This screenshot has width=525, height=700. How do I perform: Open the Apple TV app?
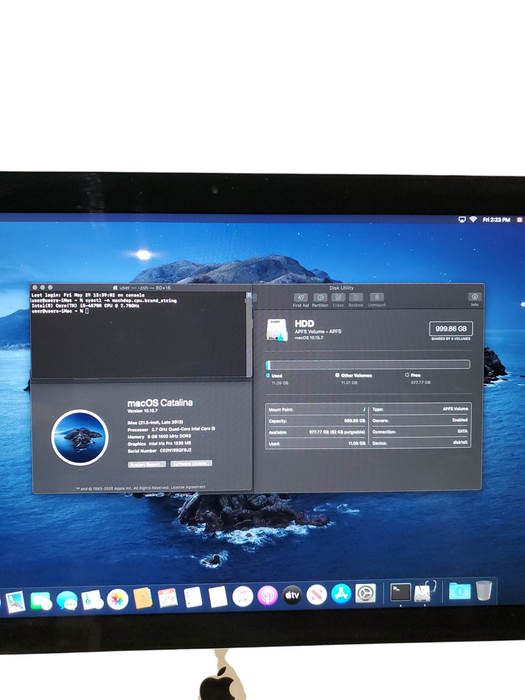coord(292,595)
